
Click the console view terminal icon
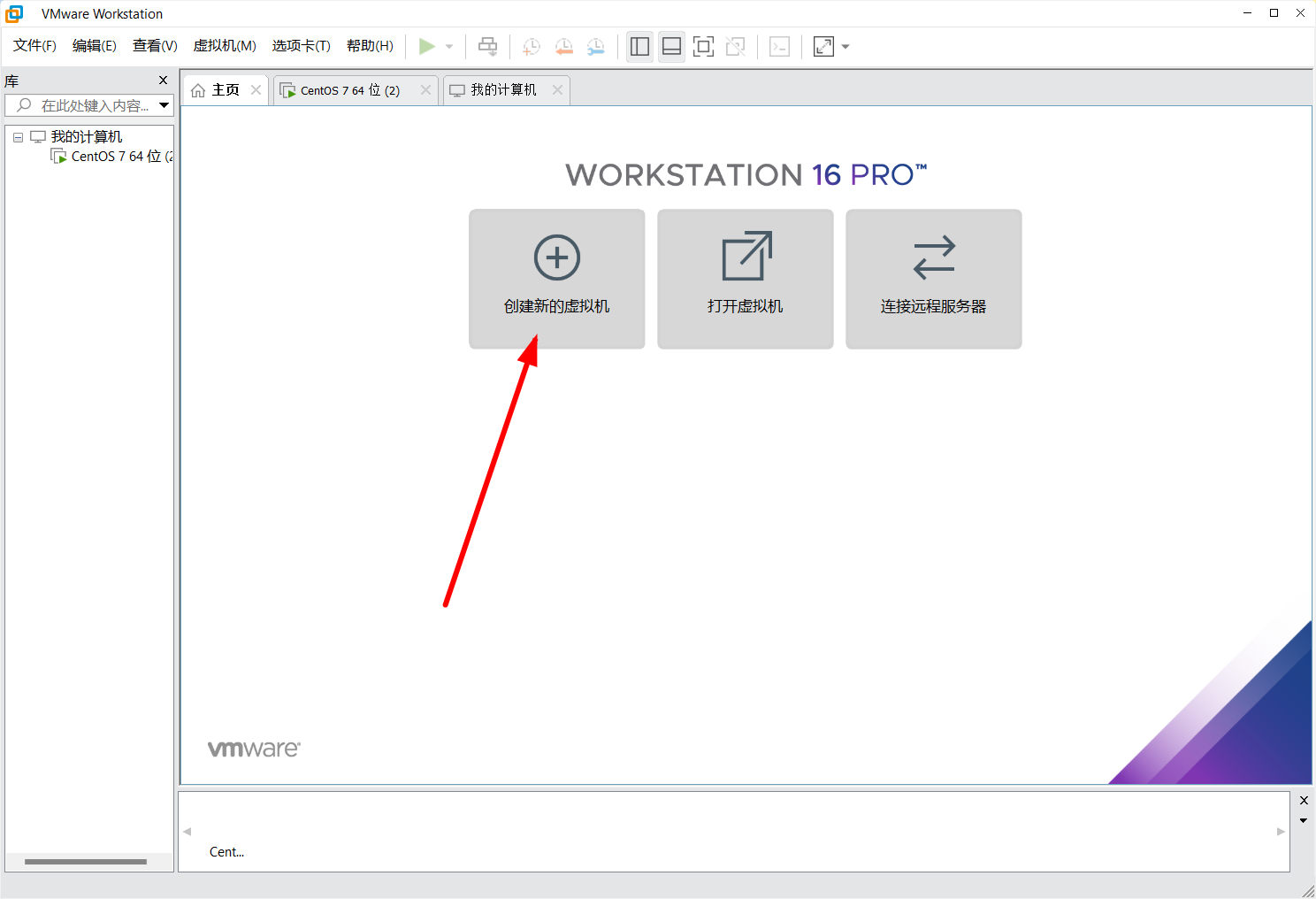[779, 47]
